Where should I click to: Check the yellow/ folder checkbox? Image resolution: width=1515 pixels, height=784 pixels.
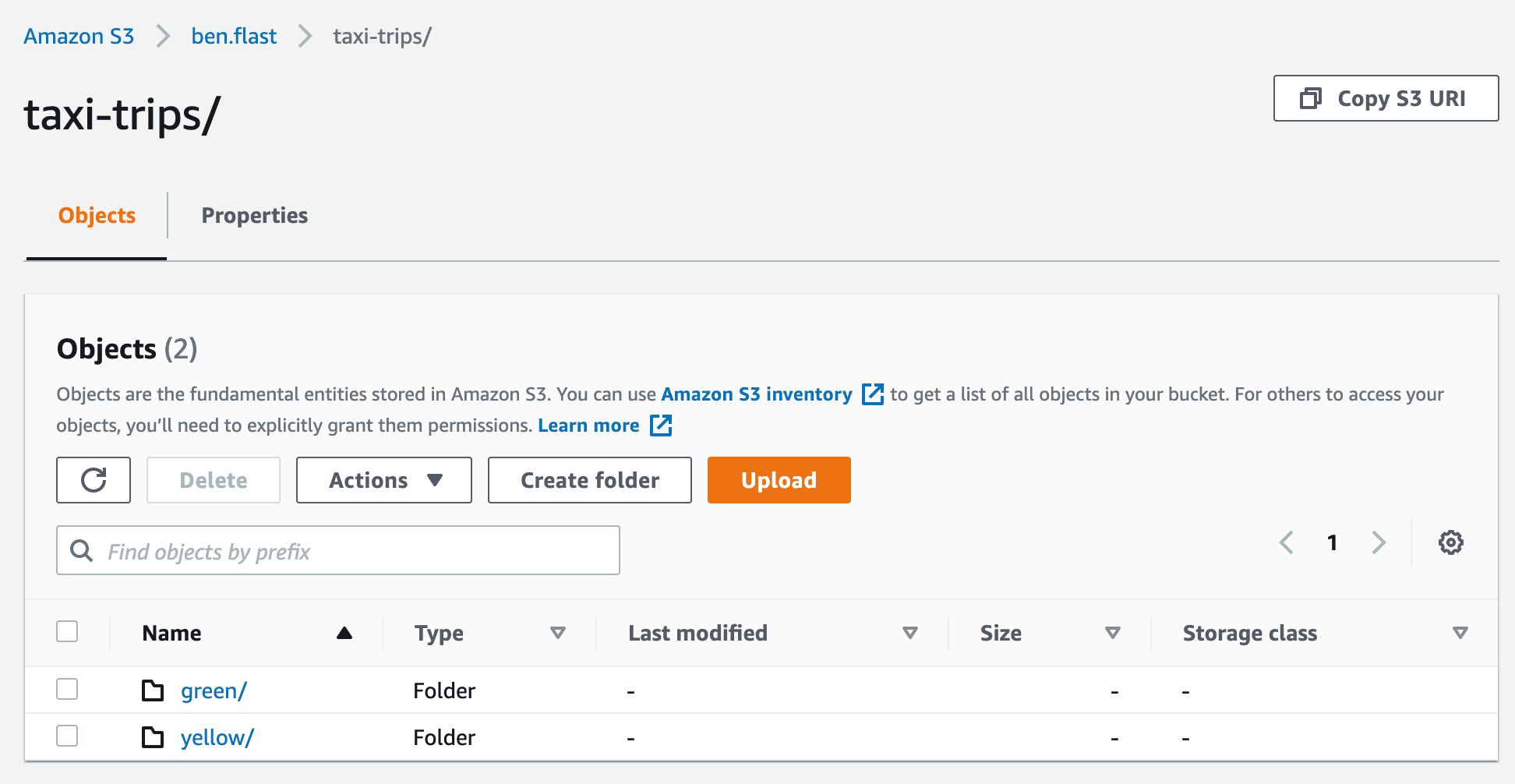[x=68, y=736]
